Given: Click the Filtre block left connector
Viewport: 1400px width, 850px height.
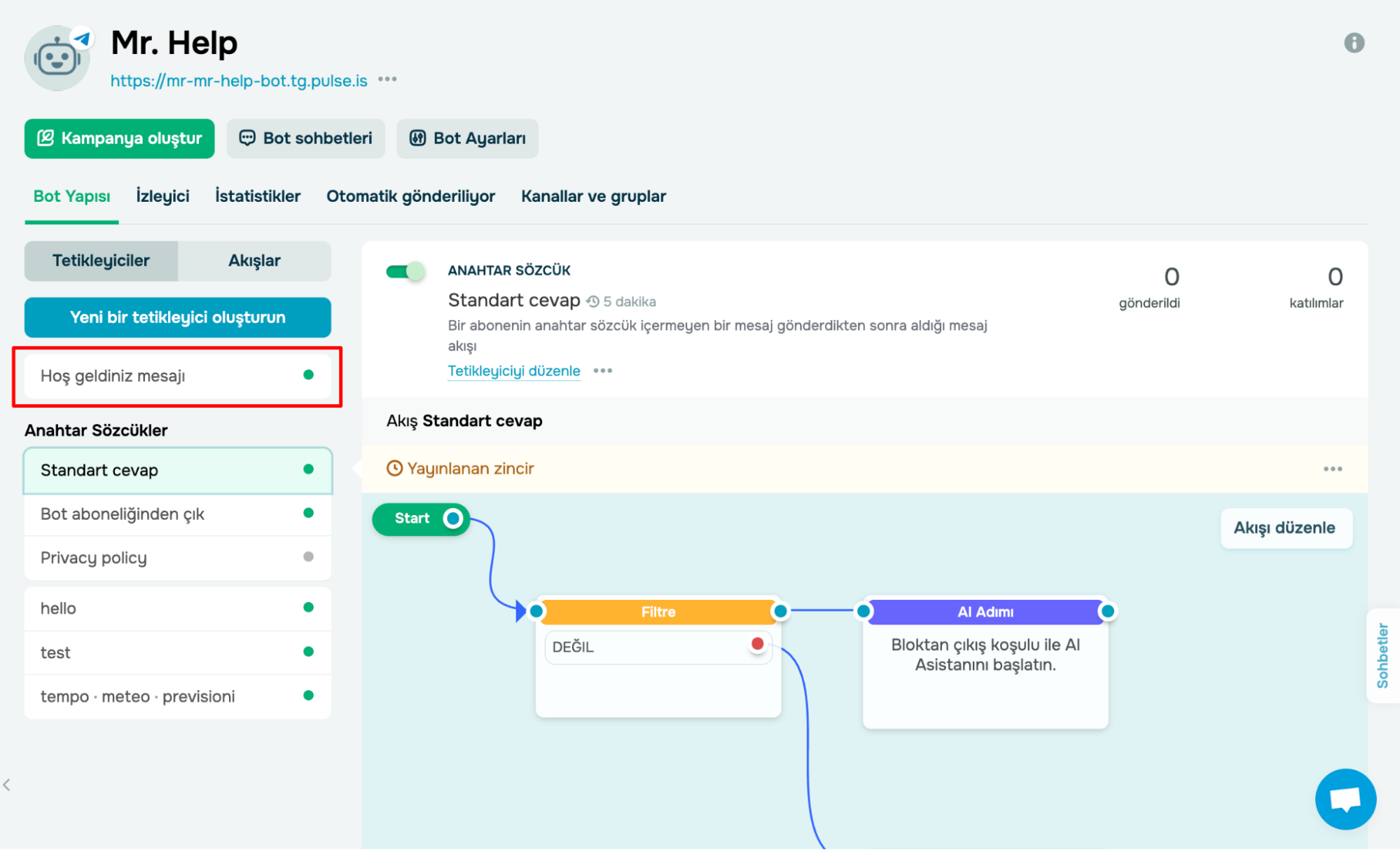Looking at the screenshot, I should 536,611.
